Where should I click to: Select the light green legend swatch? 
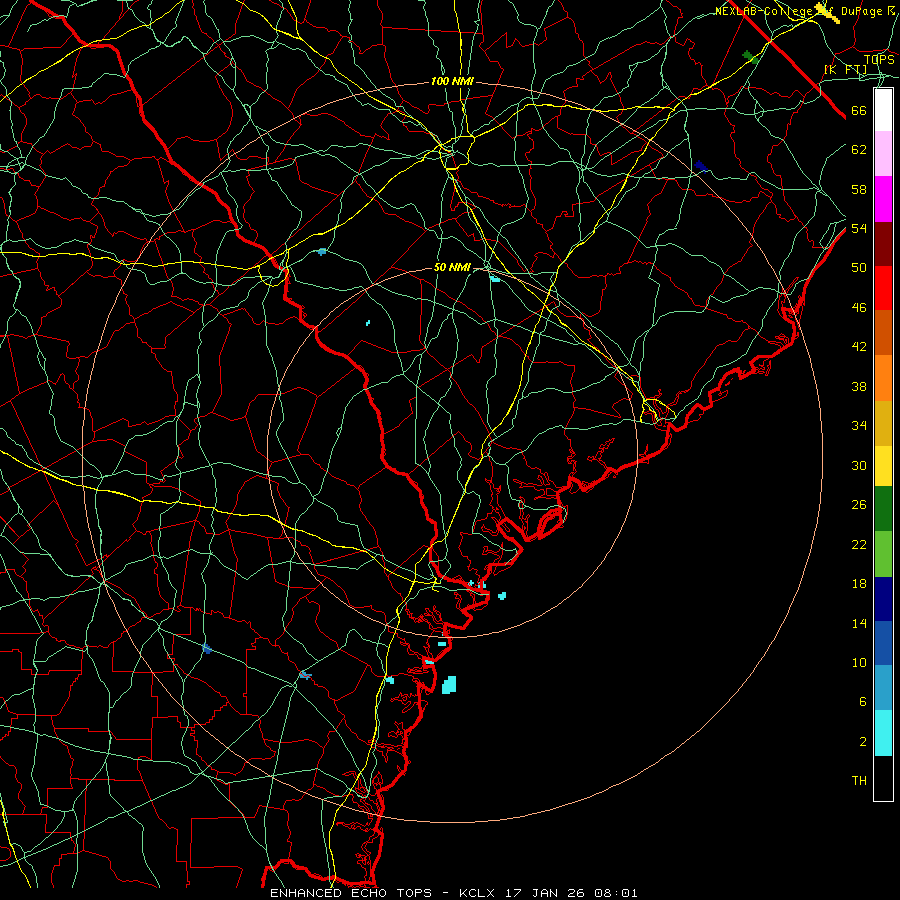(883, 554)
